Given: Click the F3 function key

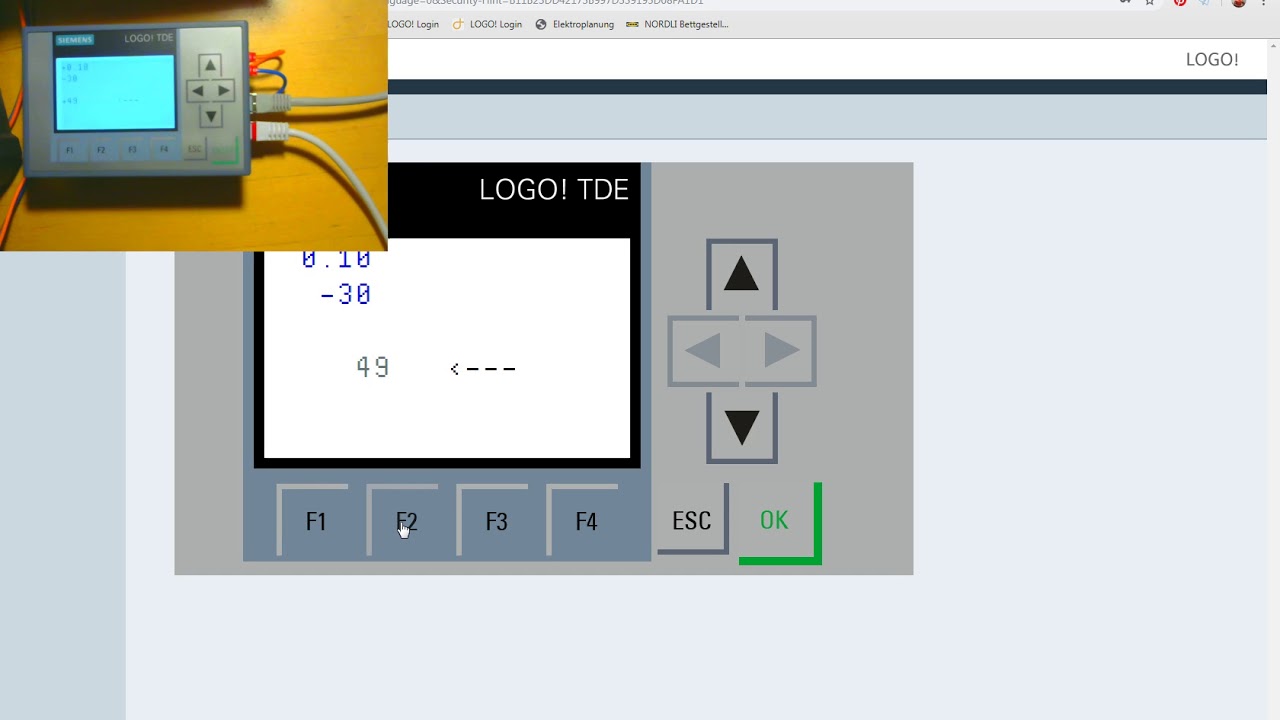Looking at the screenshot, I should pos(494,520).
